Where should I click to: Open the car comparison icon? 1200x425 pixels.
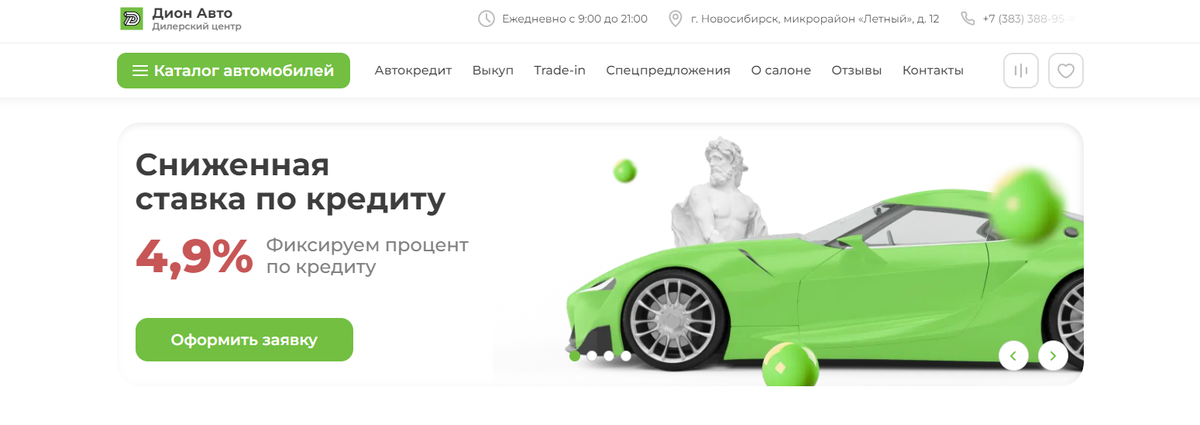point(1021,71)
